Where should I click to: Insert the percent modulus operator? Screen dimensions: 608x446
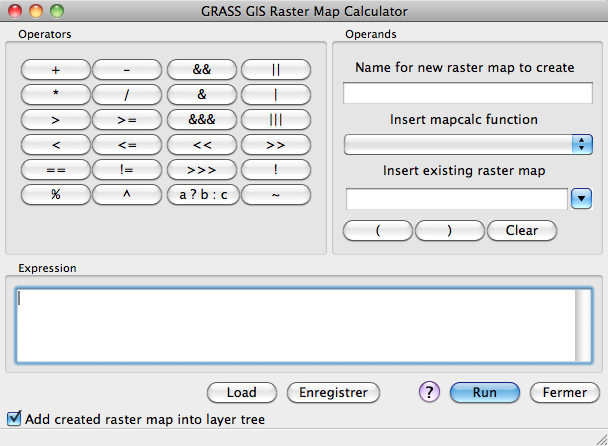pyautogui.click(x=55, y=195)
